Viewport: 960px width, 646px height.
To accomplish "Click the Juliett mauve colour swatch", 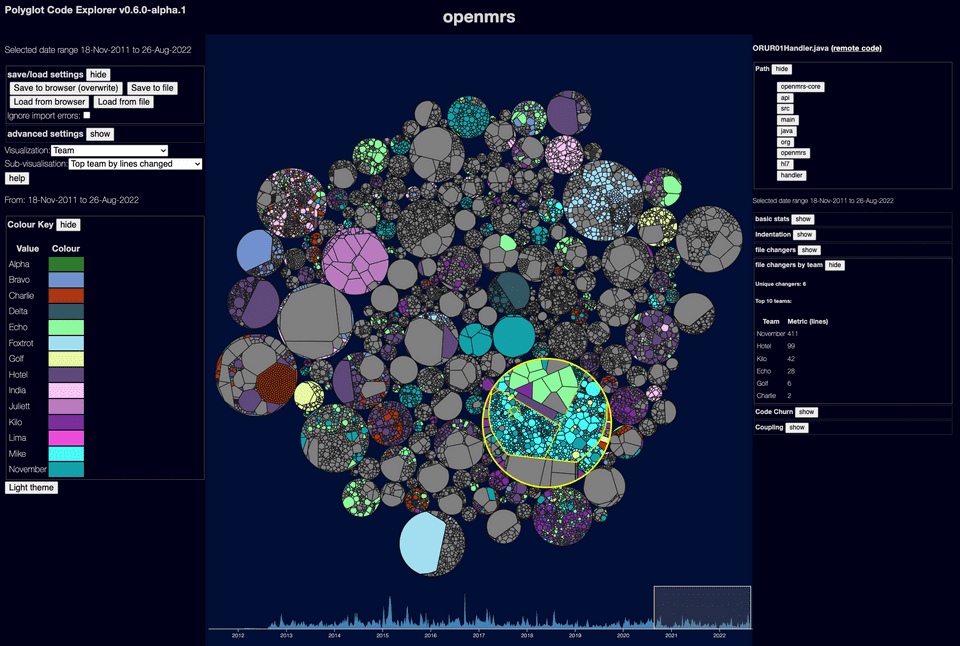I will point(66,406).
